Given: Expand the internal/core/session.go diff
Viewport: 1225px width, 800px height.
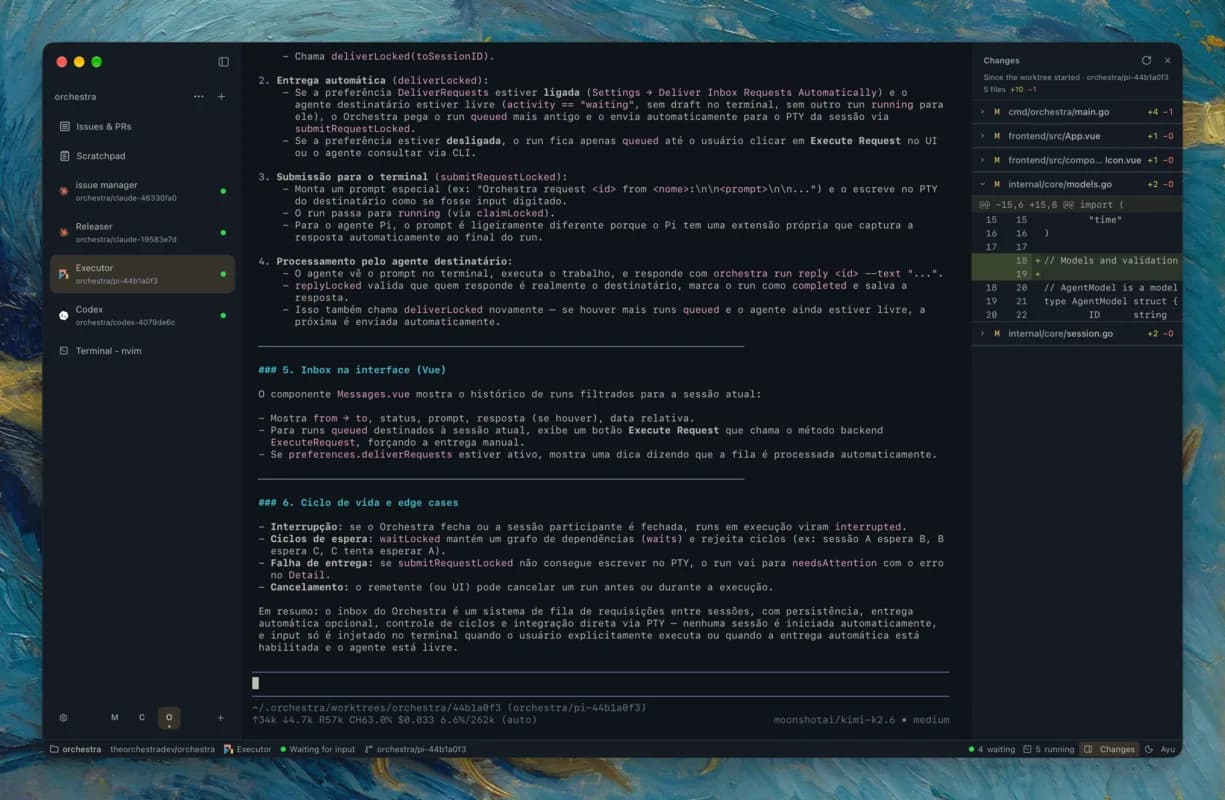Looking at the screenshot, I should click(x=983, y=334).
